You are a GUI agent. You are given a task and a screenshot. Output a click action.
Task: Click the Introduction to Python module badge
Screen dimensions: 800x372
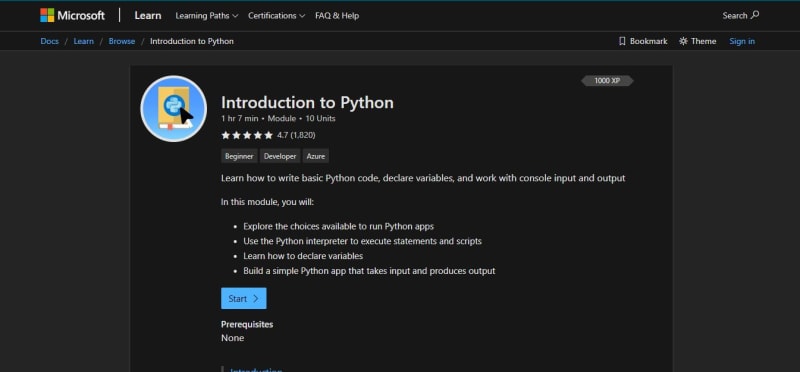coord(173,109)
